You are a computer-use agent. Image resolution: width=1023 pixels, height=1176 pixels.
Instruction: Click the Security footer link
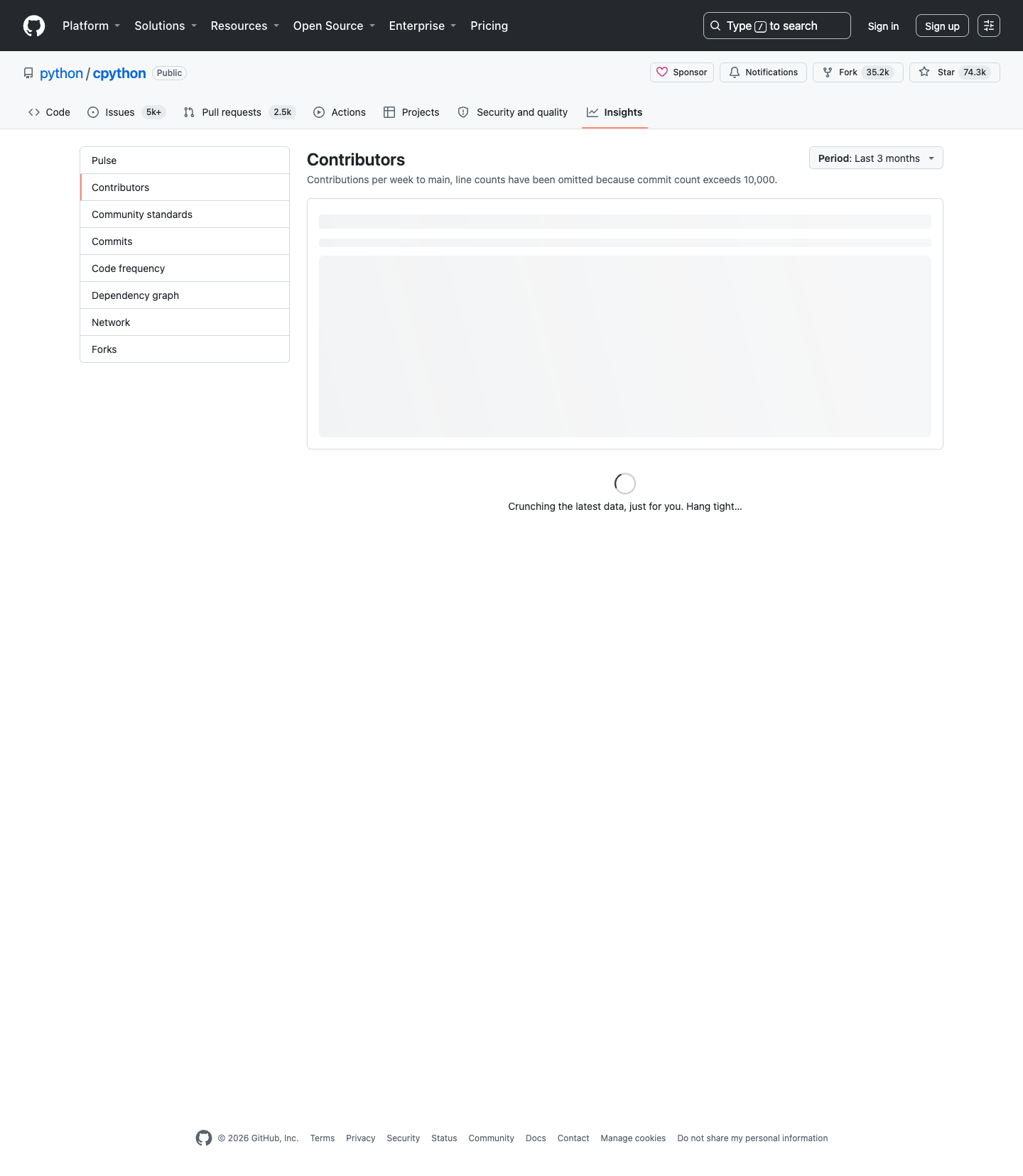[403, 1138]
